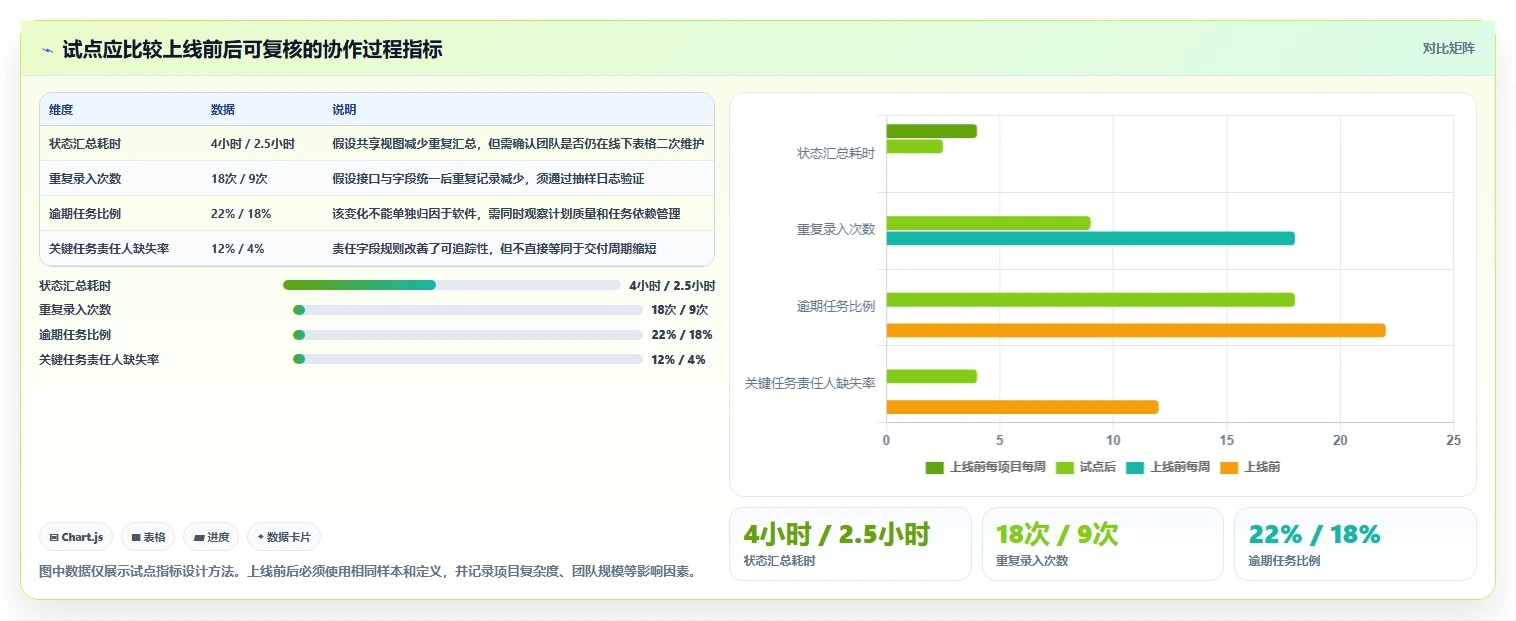Toggle the 试点后 legend entry

point(1086,467)
